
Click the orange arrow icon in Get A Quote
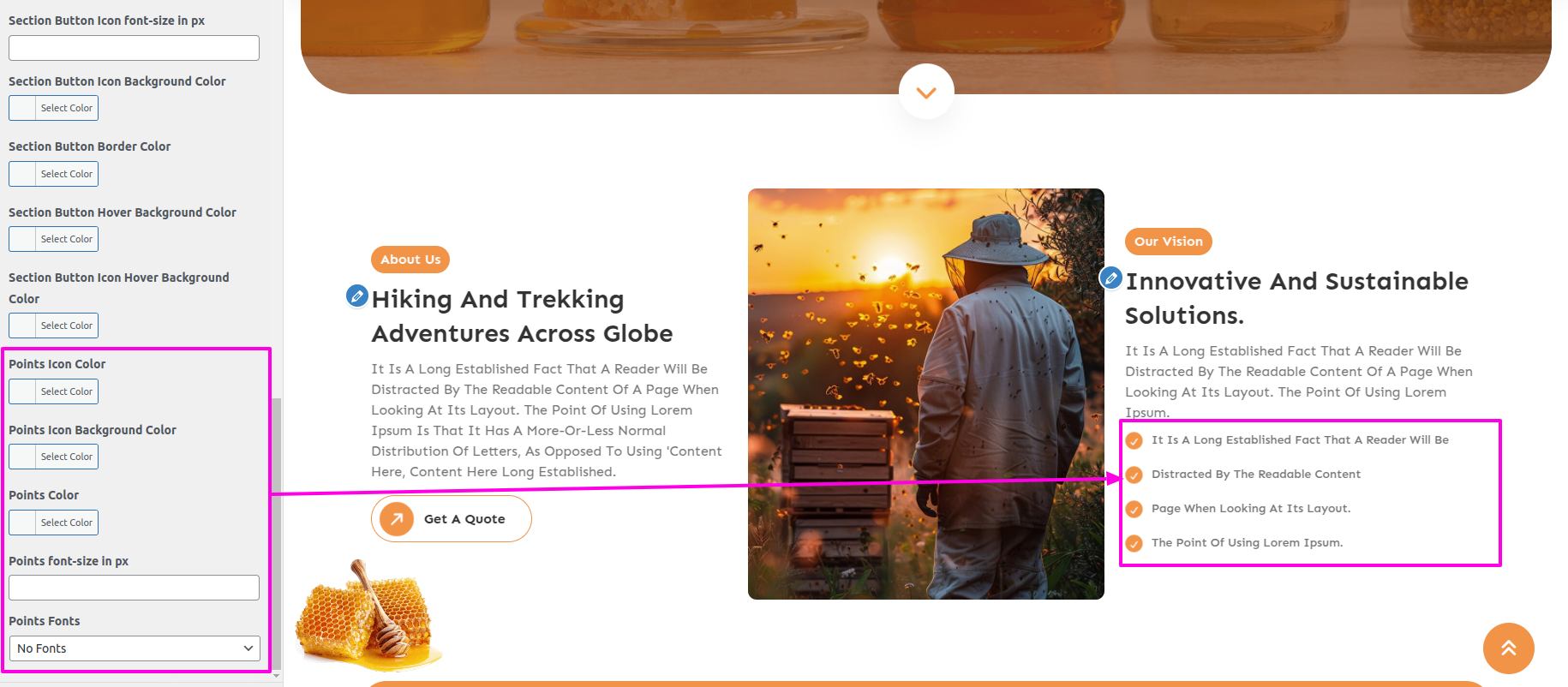397,519
